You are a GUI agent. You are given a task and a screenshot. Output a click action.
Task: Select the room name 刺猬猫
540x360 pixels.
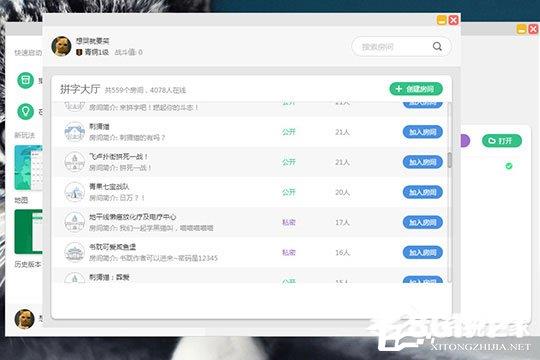(x=100, y=127)
